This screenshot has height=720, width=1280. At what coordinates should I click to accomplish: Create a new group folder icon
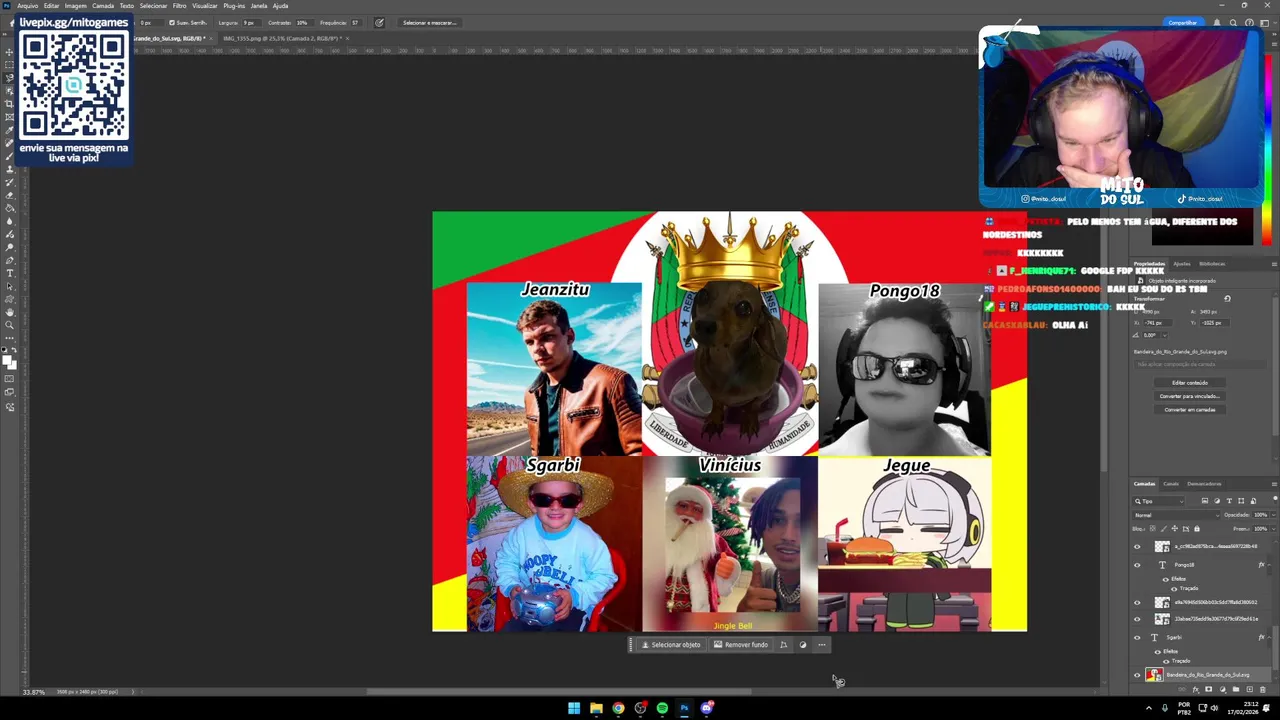pos(1236,689)
